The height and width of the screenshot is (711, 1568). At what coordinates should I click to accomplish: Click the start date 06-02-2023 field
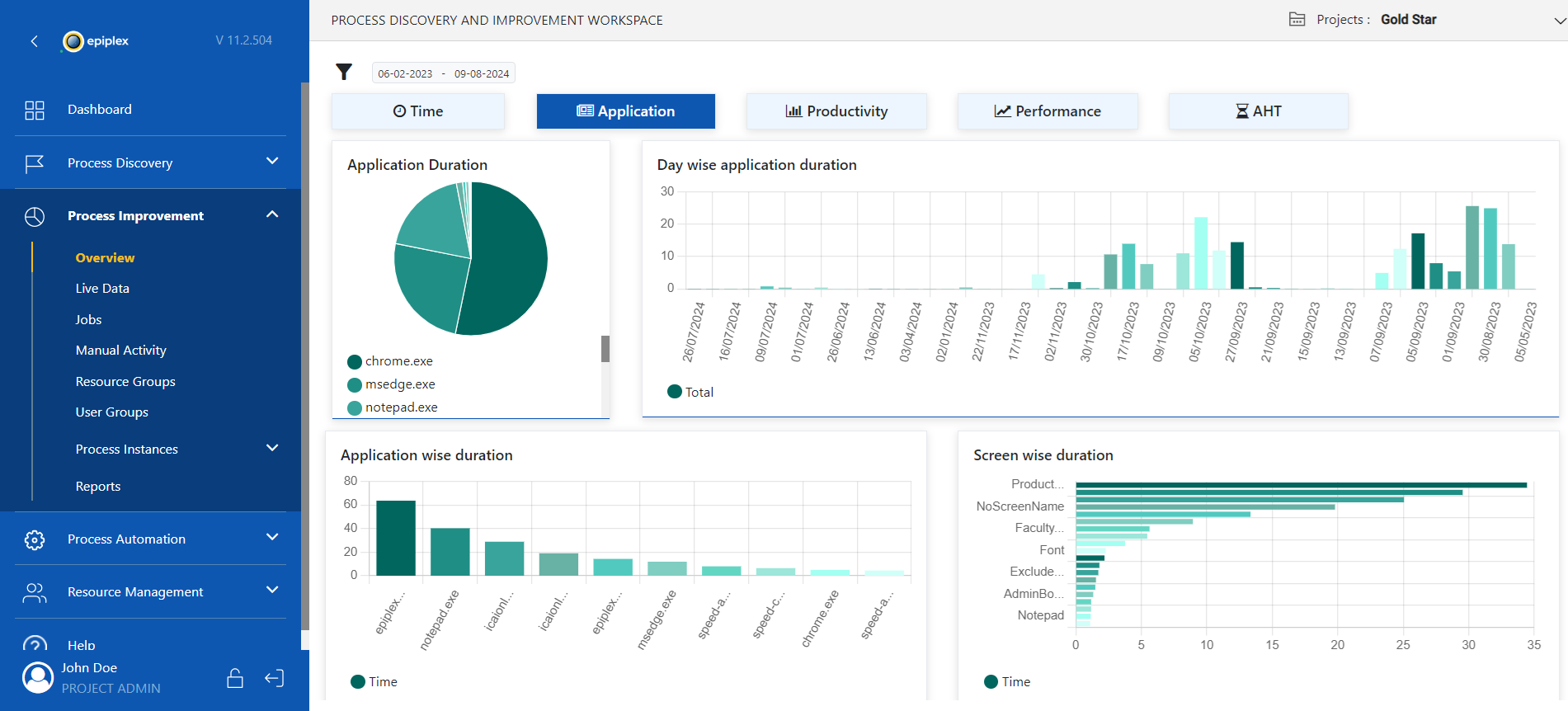[405, 73]
